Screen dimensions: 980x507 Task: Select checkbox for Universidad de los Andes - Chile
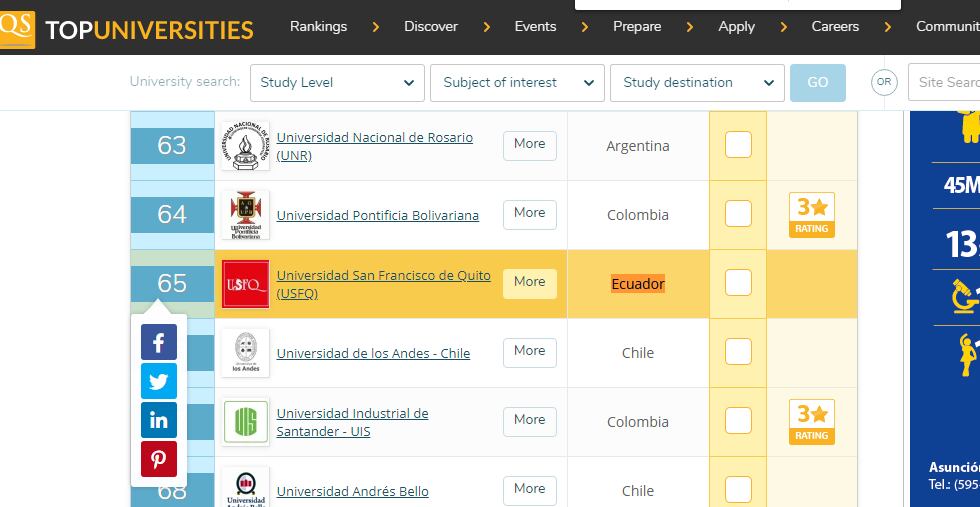(738, 352)
